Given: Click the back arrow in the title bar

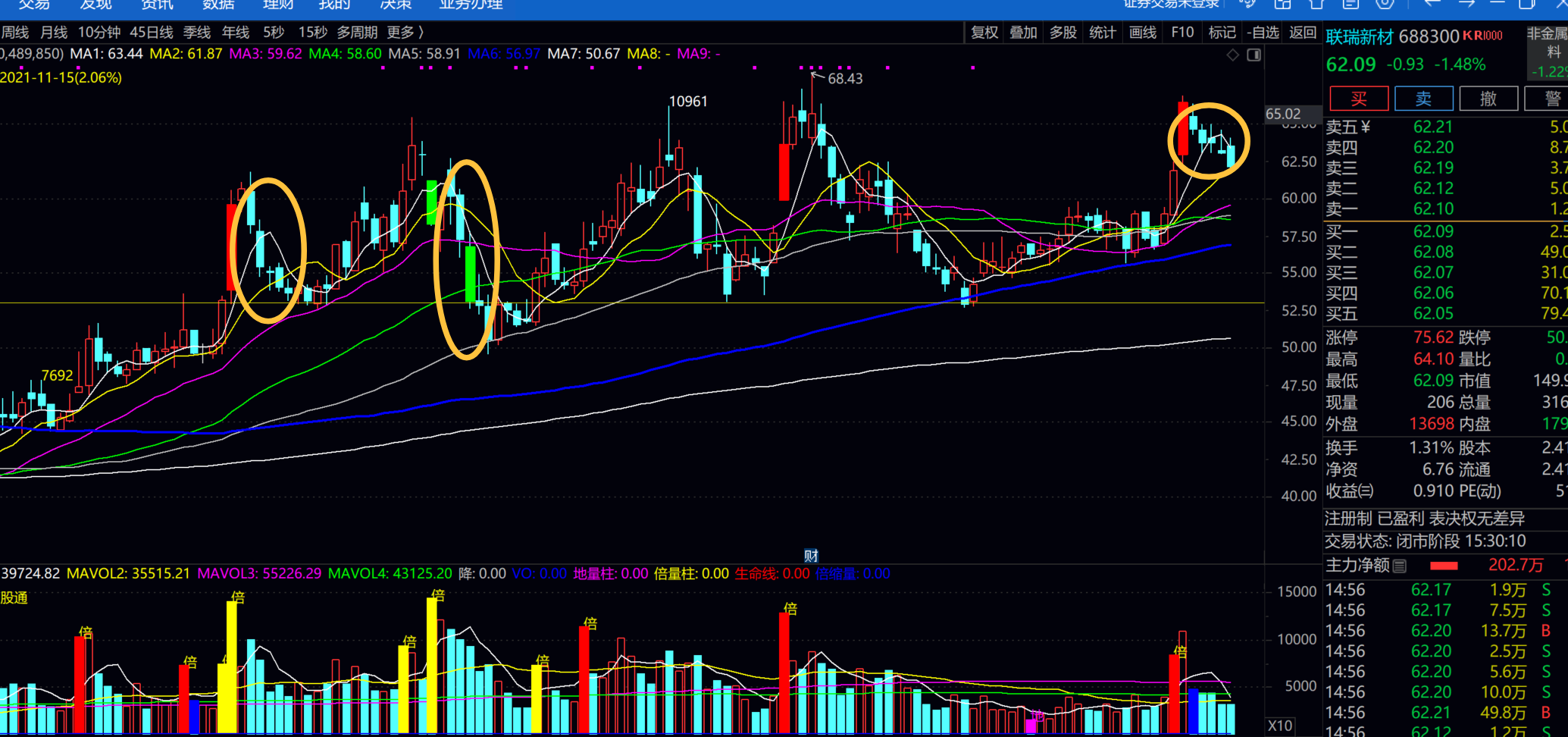Looking at the screenshot, I should click(1432, 4).
